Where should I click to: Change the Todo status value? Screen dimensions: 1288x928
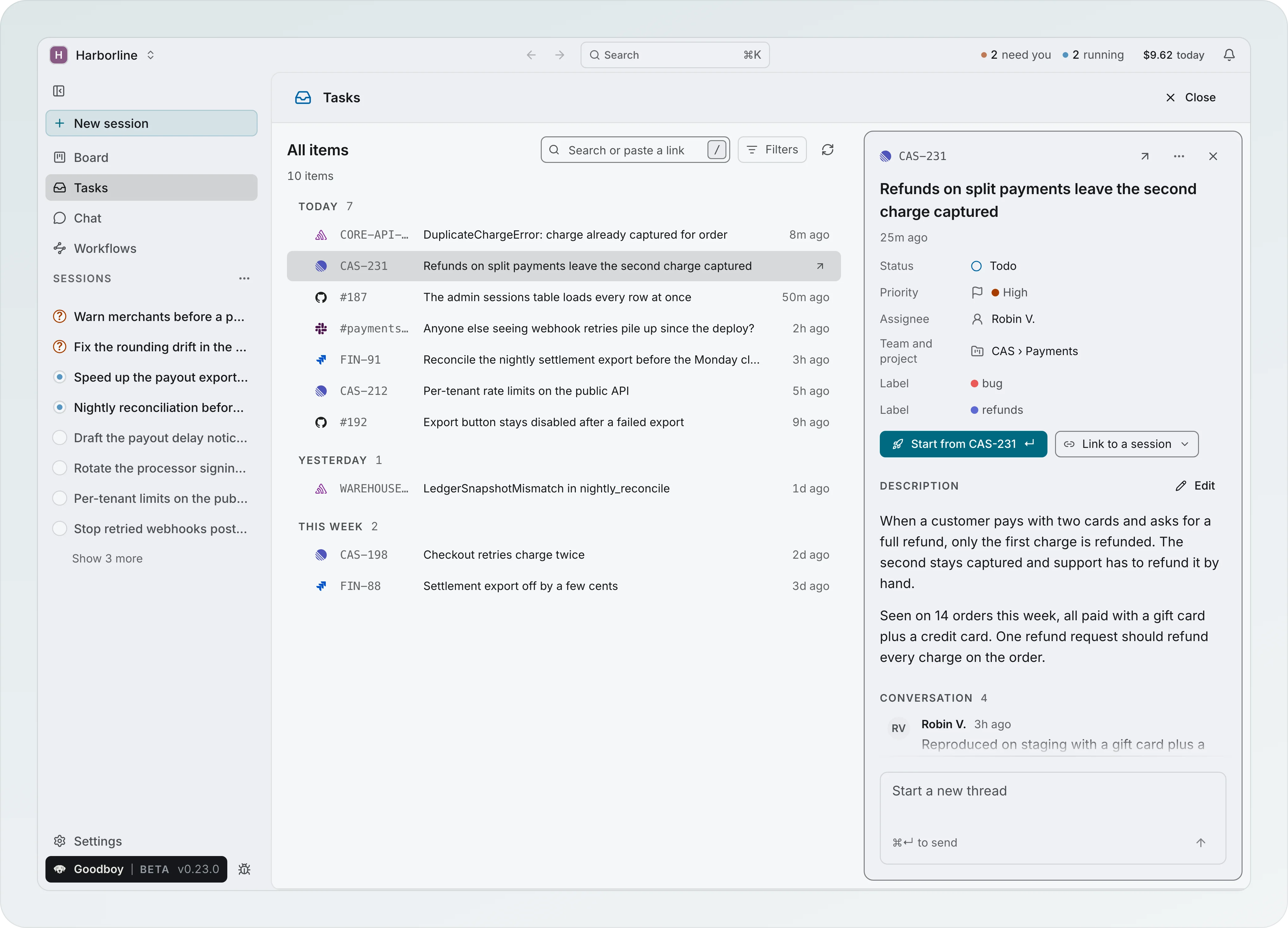click(994, 266)
